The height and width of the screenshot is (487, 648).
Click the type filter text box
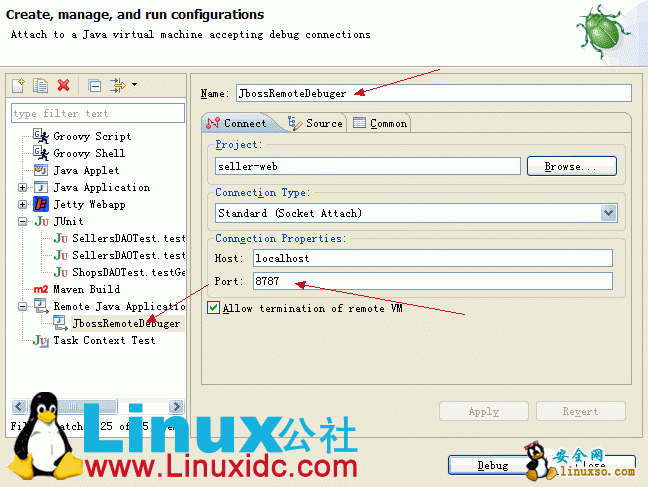(98, 114)
